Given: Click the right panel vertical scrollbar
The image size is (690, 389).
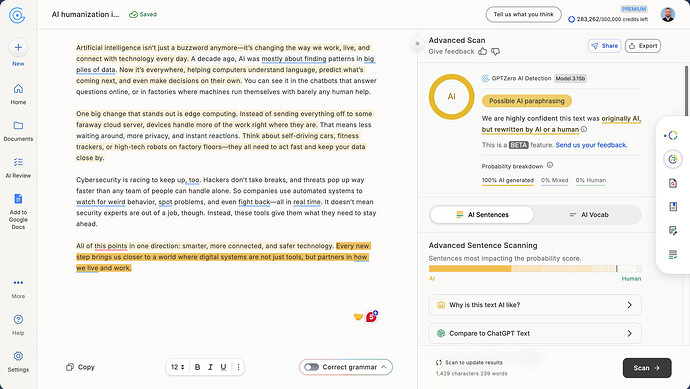Looking at the screenshot, I should coord(686,91).
